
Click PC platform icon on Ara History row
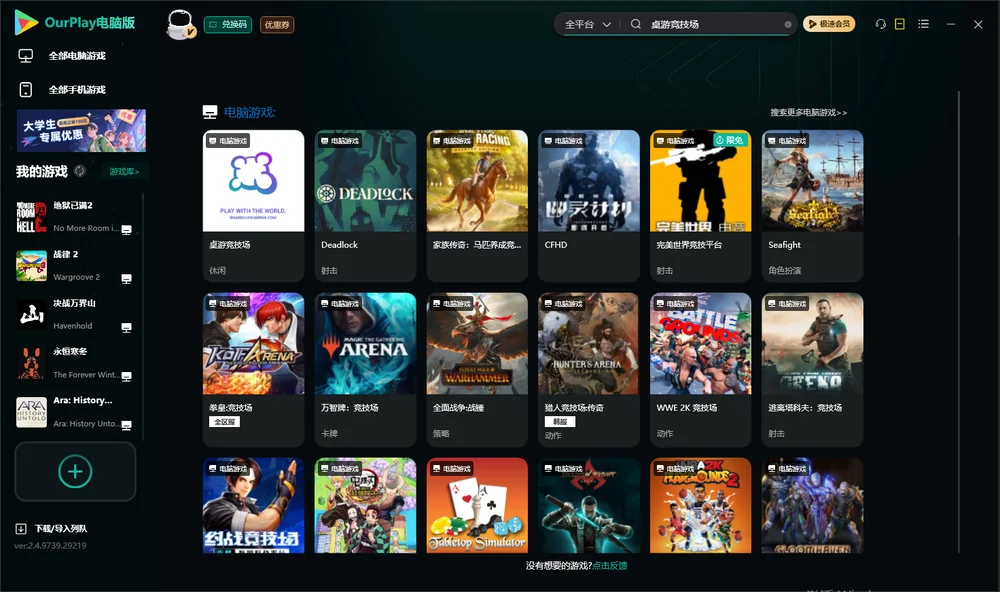[x=126, y=426]
